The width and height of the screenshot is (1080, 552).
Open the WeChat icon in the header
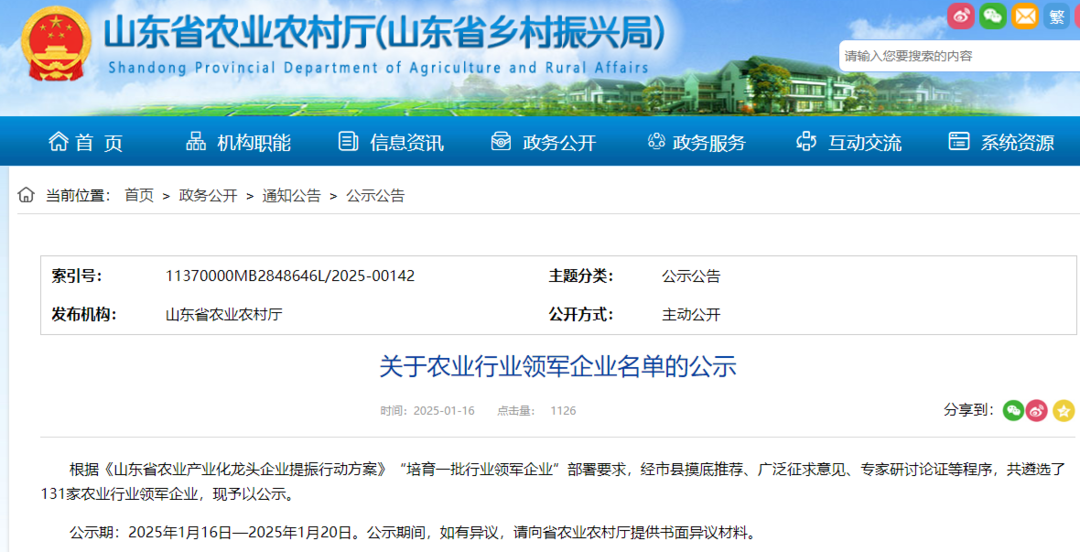(x=992, y=15)
